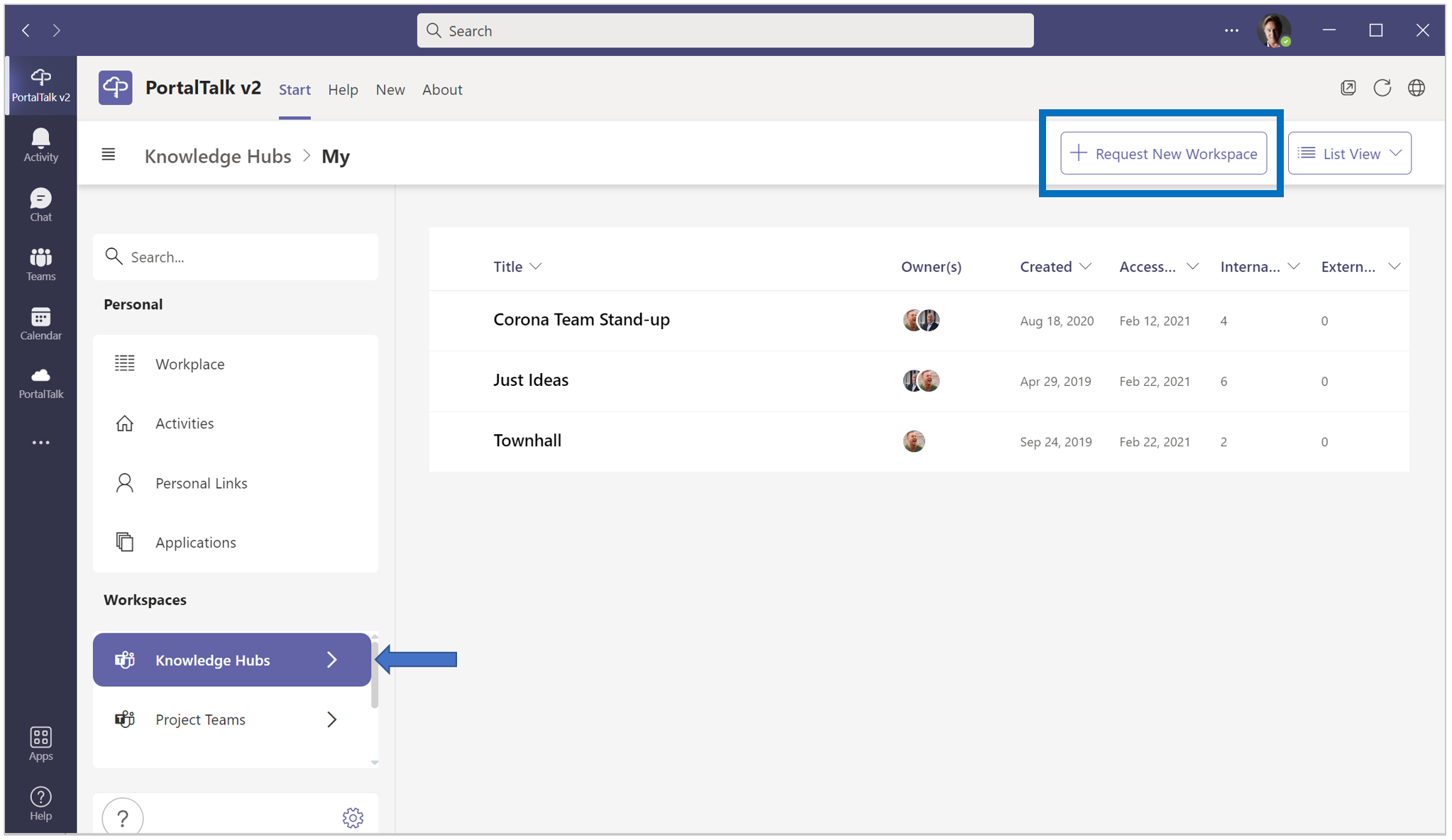Click the My breadcrumb item
The height and width of the screenshot is (840, 1452).
[336, 156]
